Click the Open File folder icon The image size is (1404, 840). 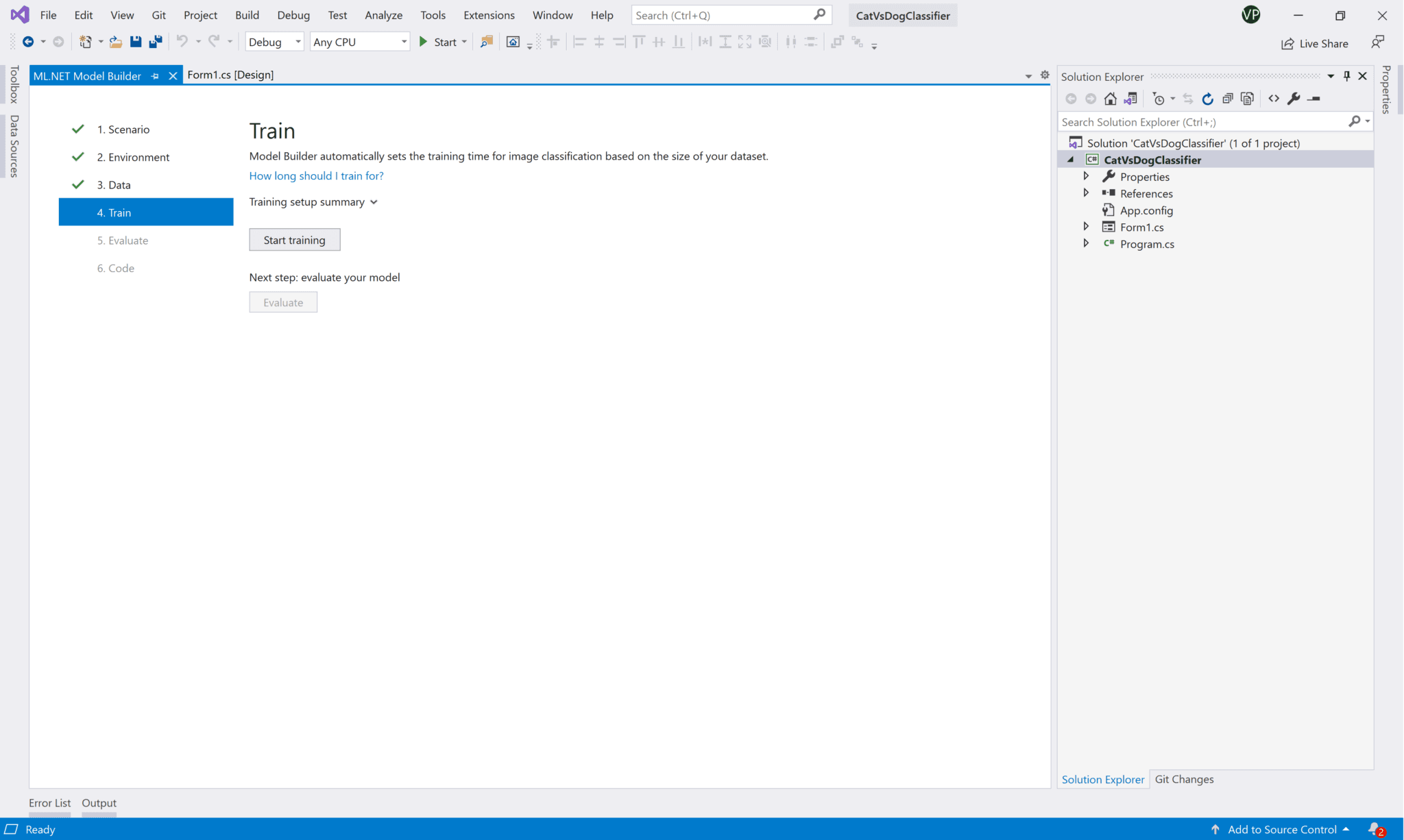tap(116, 42)
